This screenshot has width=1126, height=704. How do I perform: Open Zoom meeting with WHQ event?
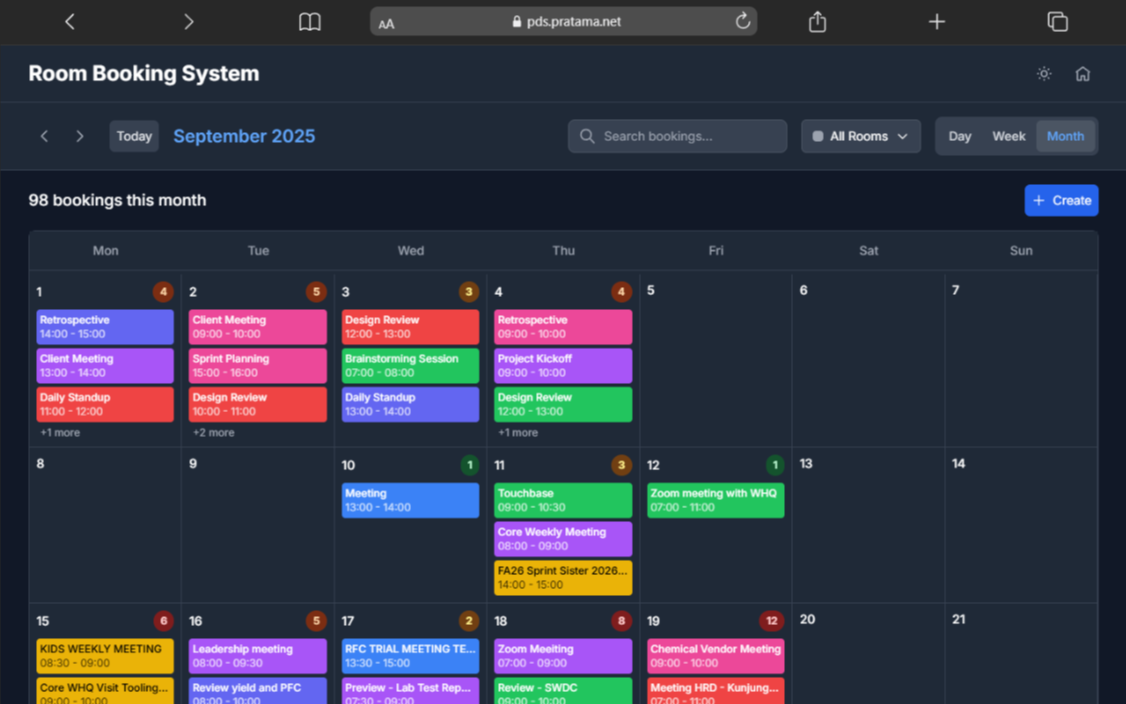click(715, 500)
